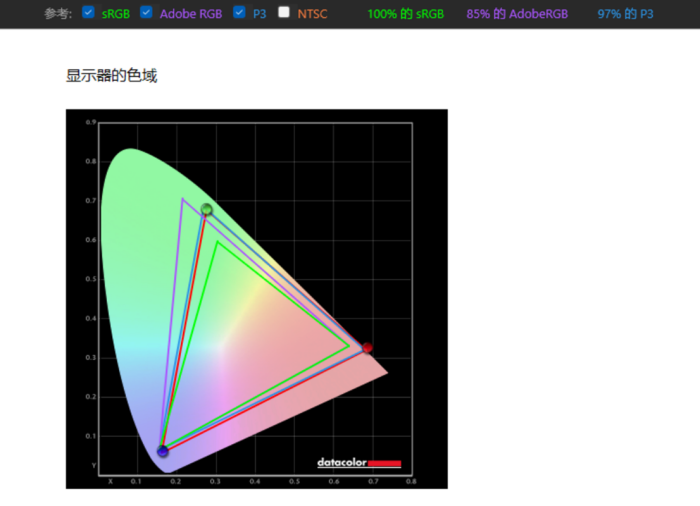Screen dimensions: 700x506
Task: Click the purple Adobe RGB label text
Action: point(192,14)
